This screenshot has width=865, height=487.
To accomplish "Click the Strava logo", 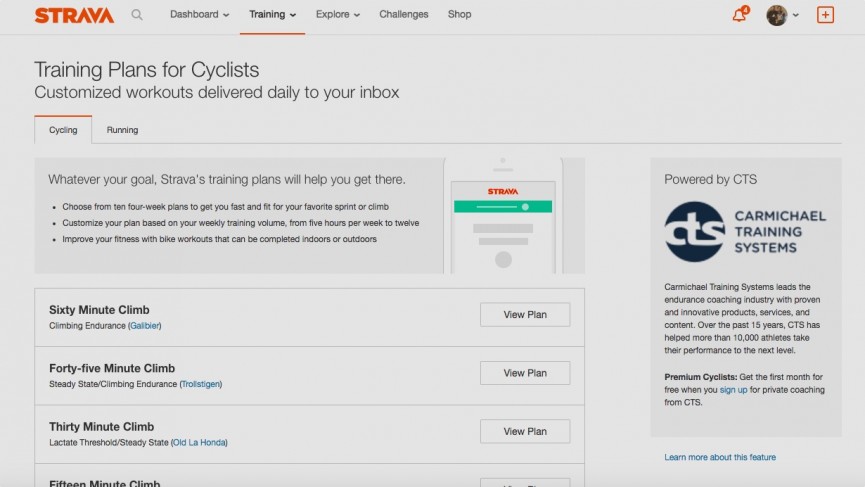I will tap(74, 15).
